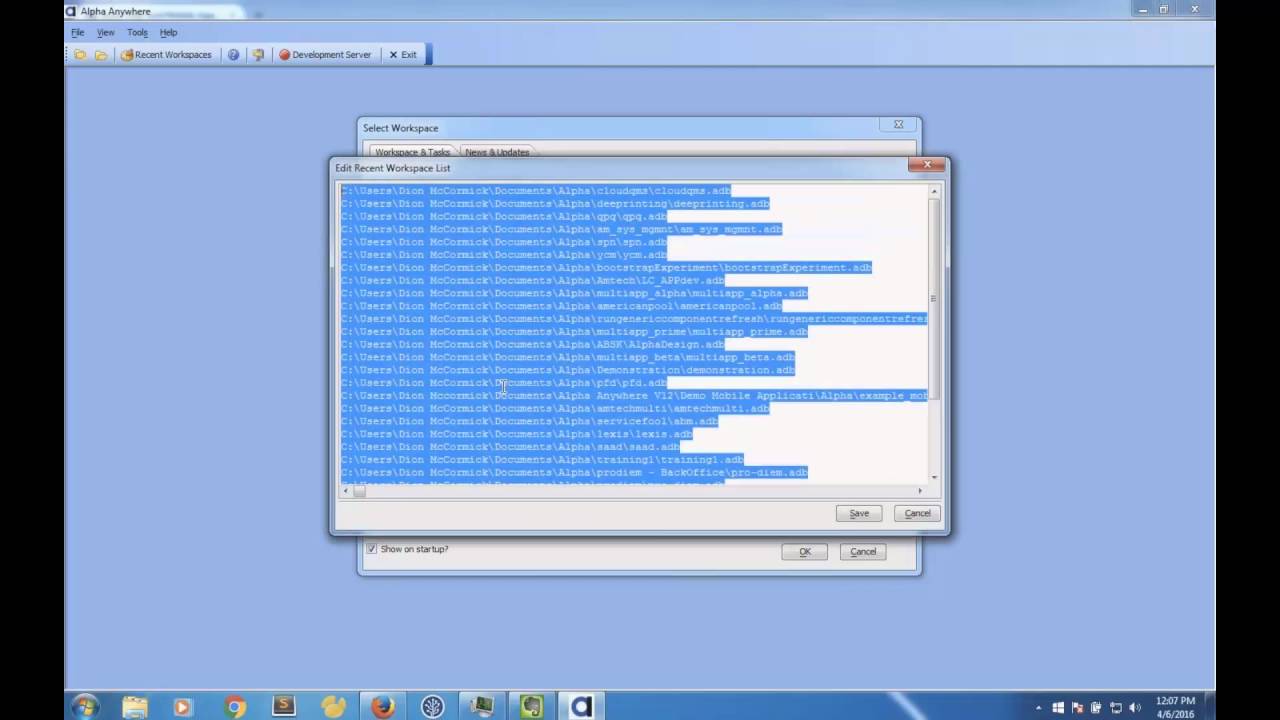1280x720 pixels.
Task: Click the am_sys_mgmnt.adb path line
Action: point(562,229)
